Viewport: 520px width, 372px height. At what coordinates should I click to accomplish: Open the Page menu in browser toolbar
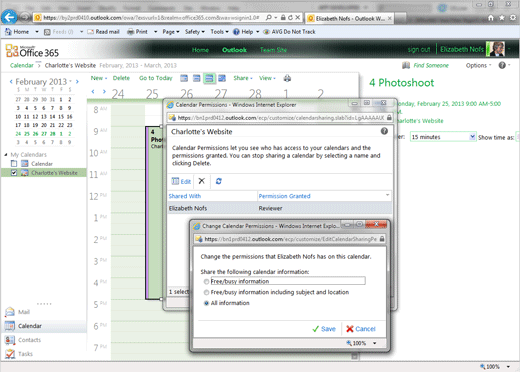[x=171, y=32]
